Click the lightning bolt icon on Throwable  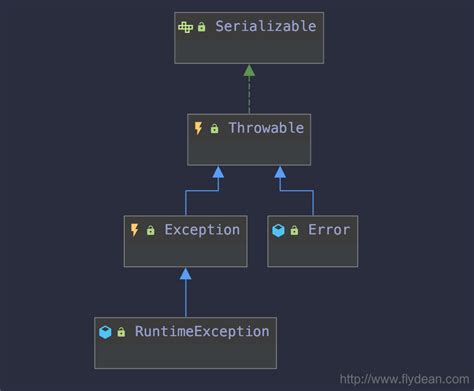tap(198, 128)
